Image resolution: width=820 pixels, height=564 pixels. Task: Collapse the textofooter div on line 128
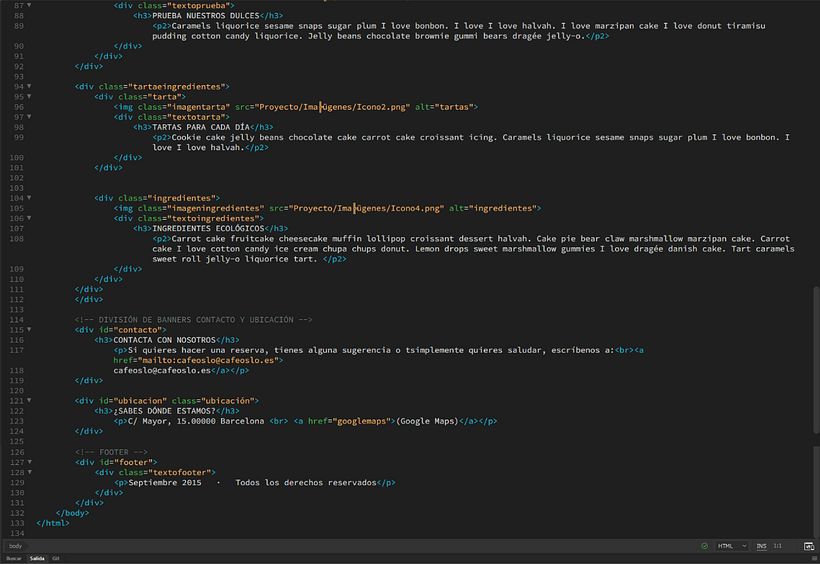[x=29, y=472]
